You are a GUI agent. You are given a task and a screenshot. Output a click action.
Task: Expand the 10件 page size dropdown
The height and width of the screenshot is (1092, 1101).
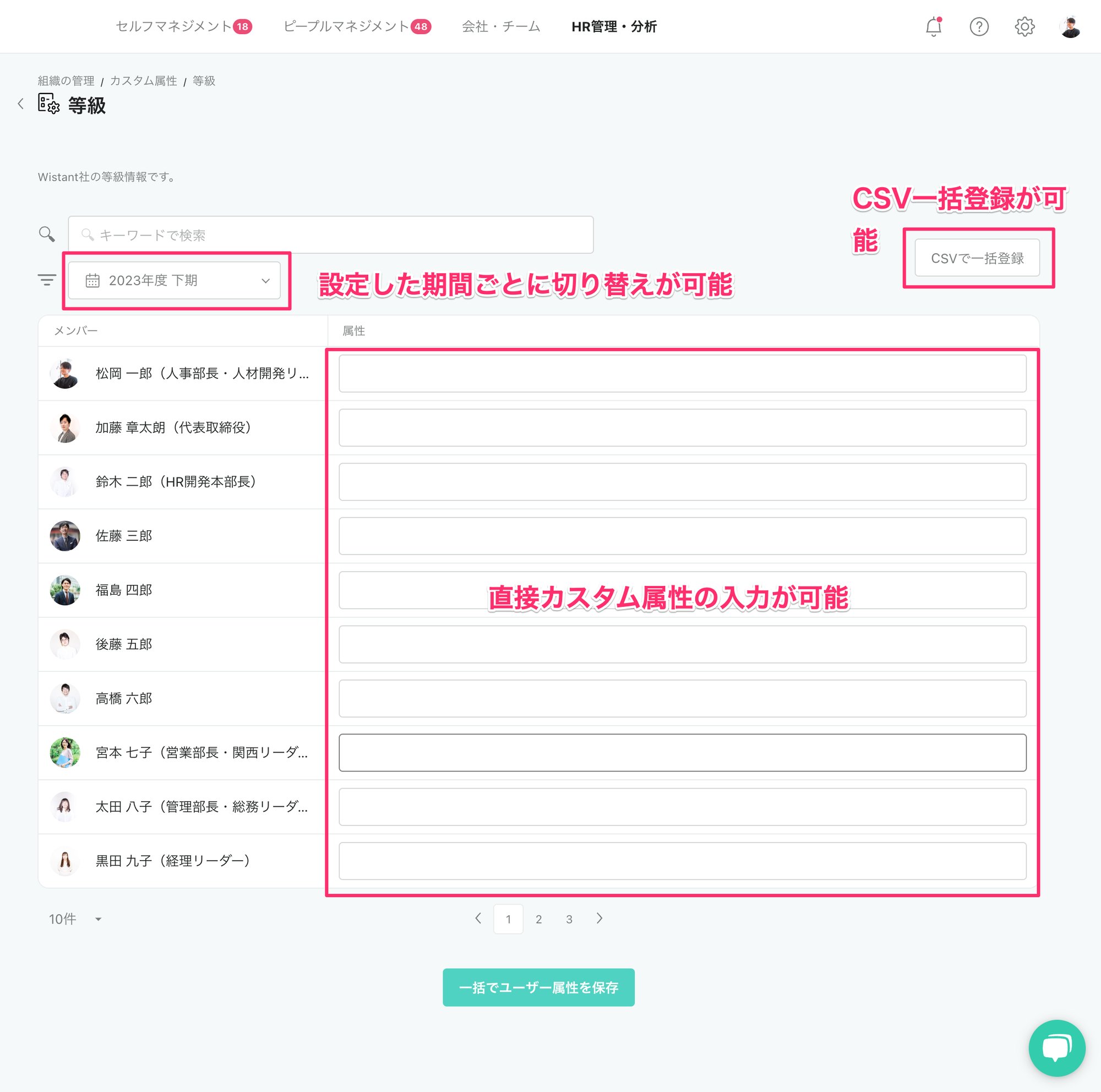coord(75,919)
